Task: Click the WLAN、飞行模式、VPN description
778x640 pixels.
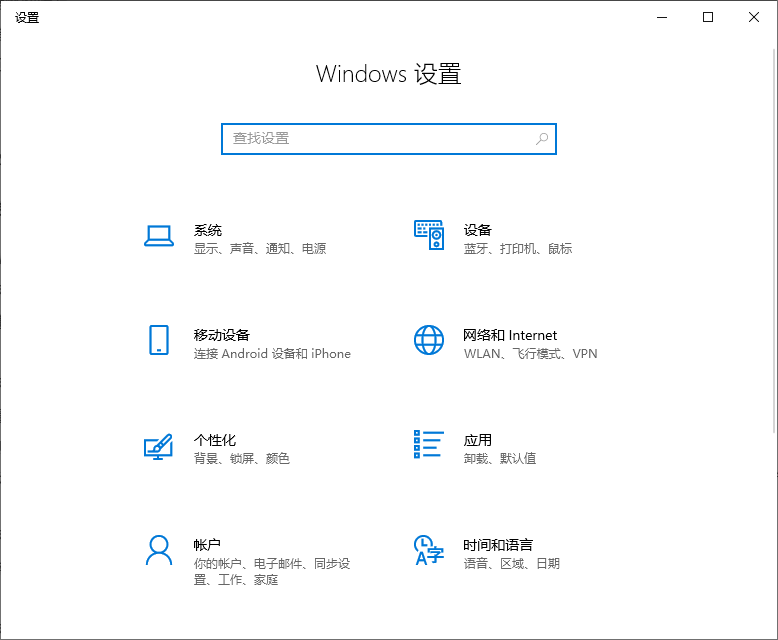Action: 530,354
